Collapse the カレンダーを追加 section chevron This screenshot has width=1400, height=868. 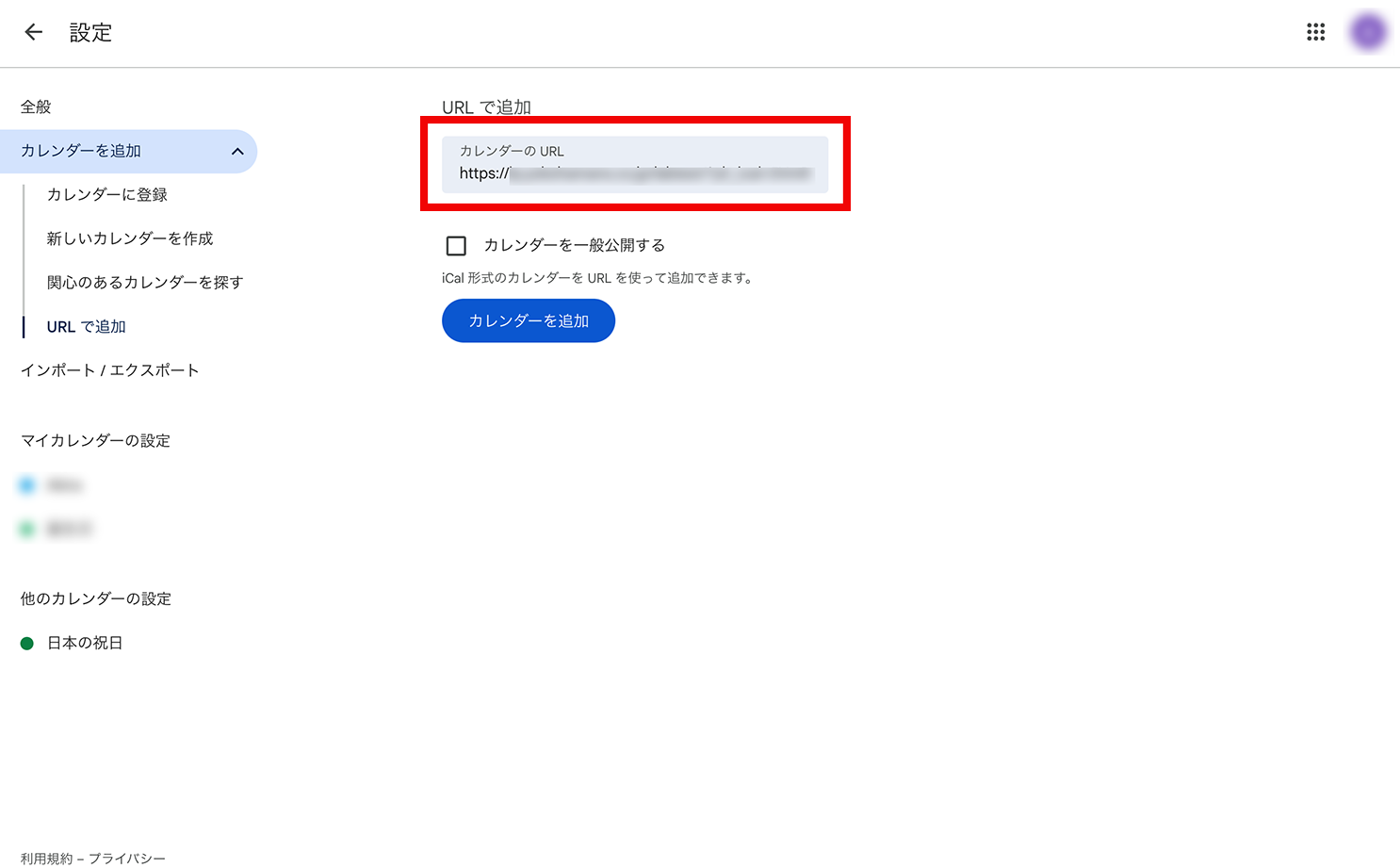(237, 152)
